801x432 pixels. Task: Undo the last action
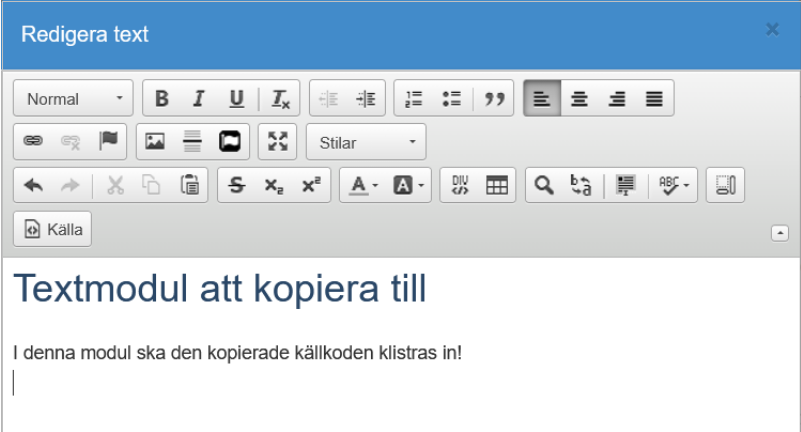[x=32, y=185]
